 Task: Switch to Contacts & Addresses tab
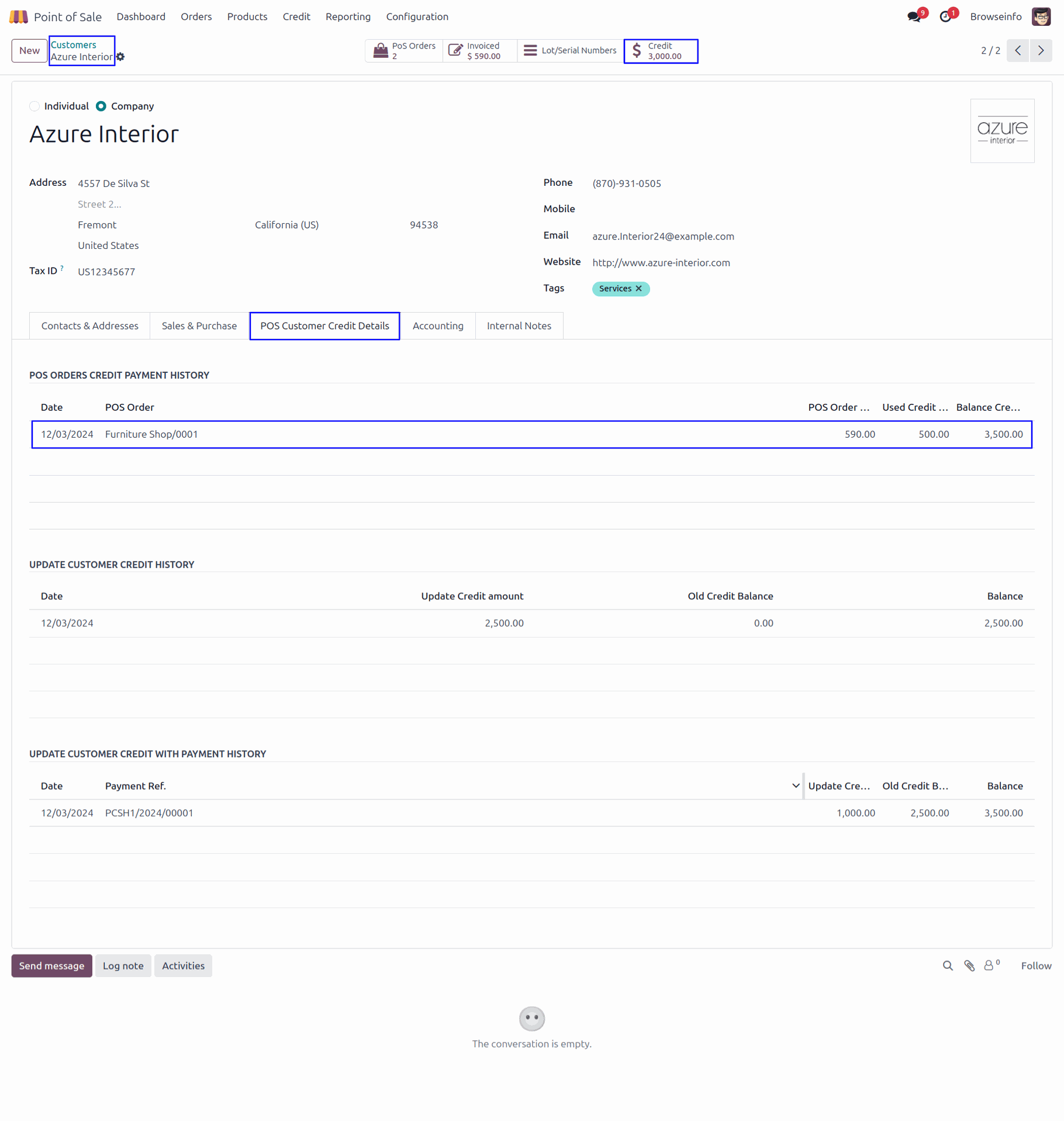[89, 325]
